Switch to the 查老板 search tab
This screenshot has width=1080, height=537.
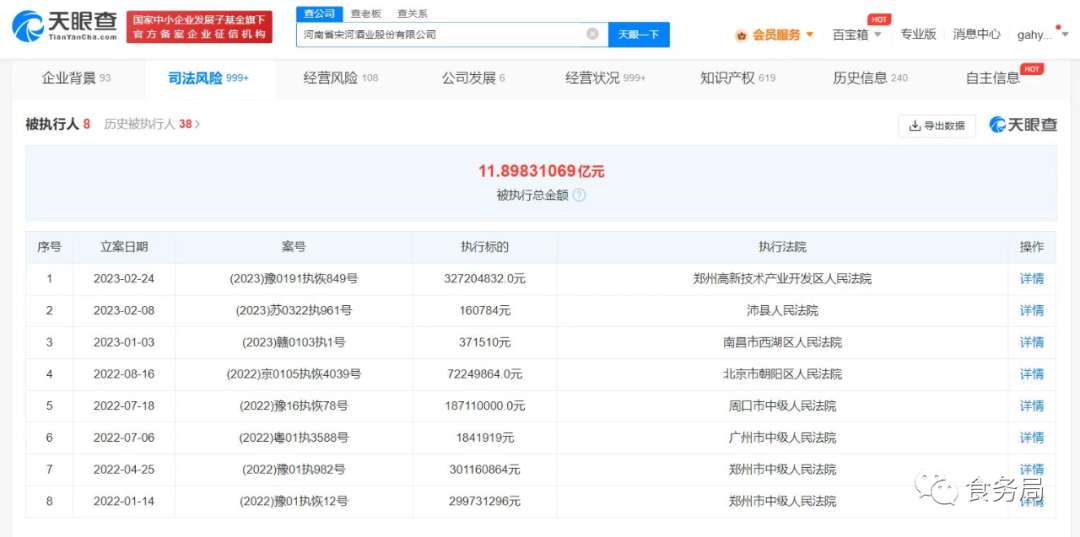[x=365, y=13]
